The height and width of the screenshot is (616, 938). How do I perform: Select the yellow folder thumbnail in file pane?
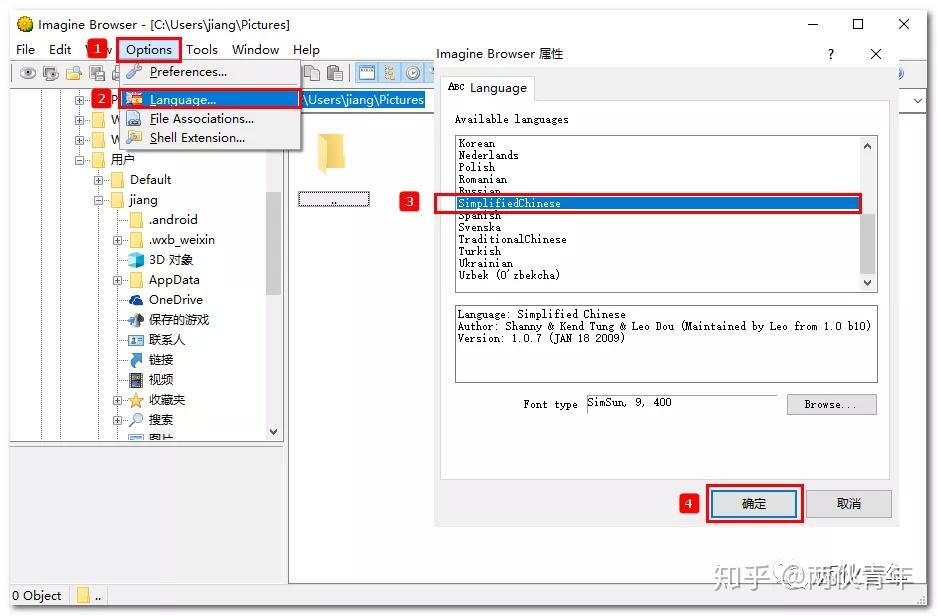pyautogui.click(x=331, y=153)
